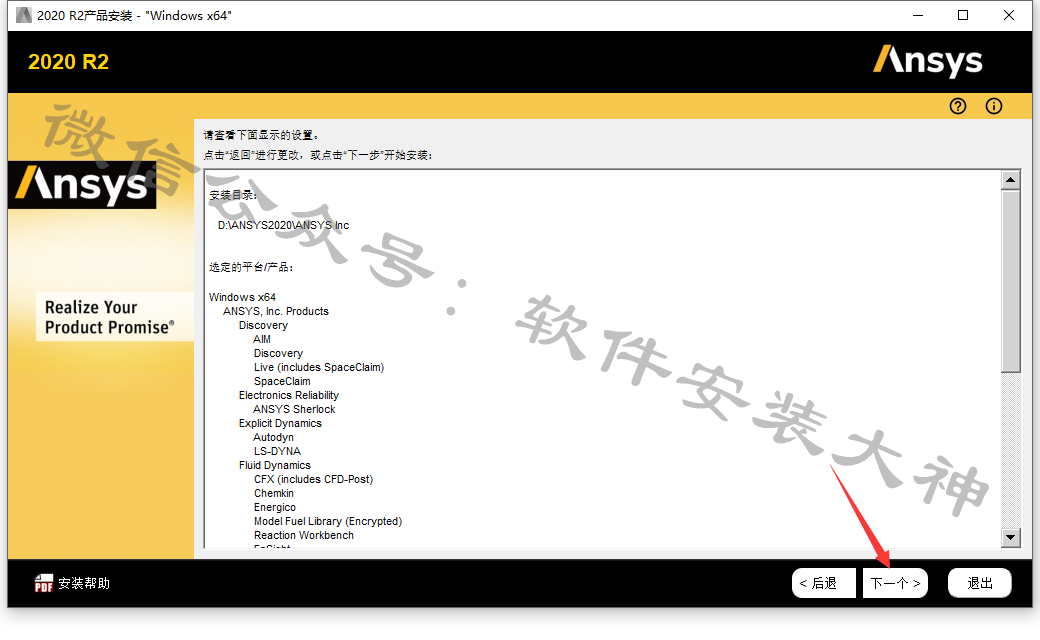
Task: Click the 'Reaction Workbench' line
Action: coord(304,535)
